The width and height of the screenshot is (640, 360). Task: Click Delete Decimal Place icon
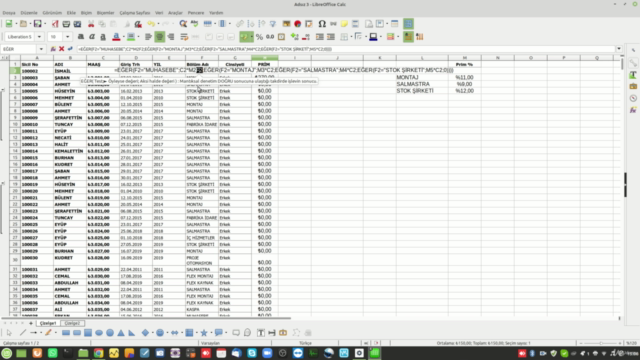coord(306,37)
